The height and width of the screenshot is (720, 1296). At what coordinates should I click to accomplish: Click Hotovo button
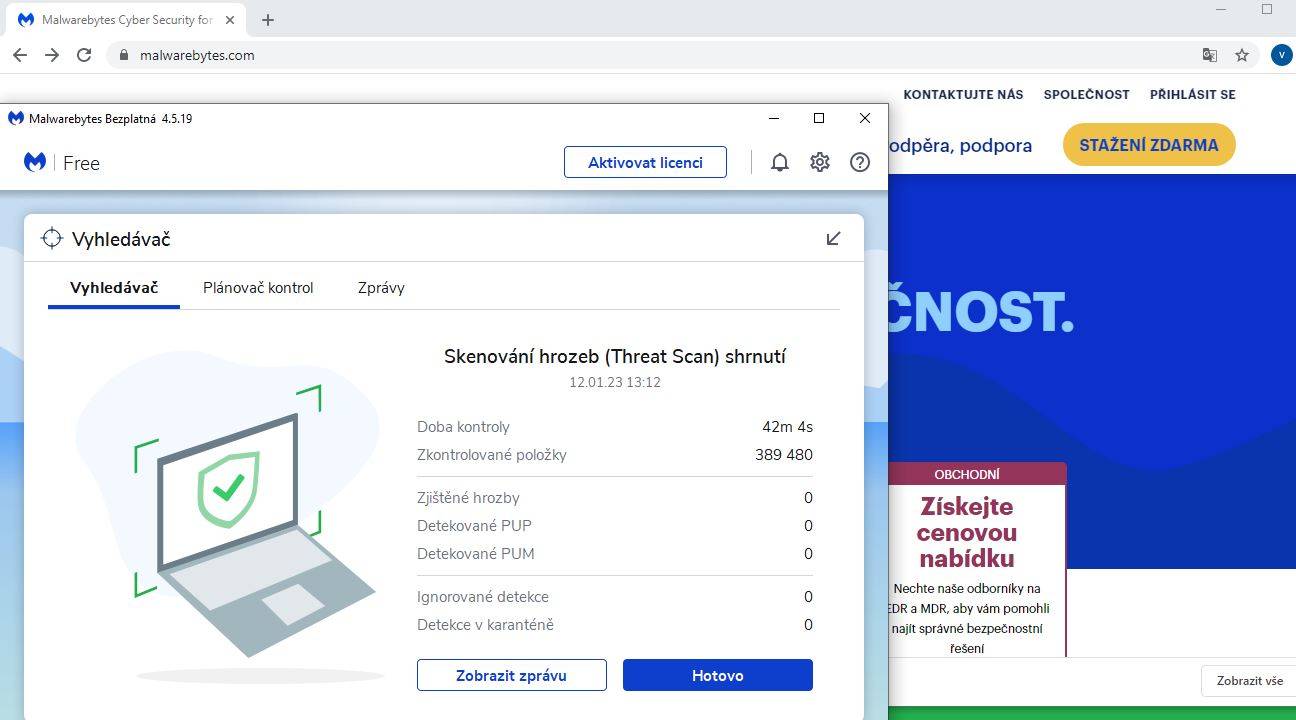[718, 675]
